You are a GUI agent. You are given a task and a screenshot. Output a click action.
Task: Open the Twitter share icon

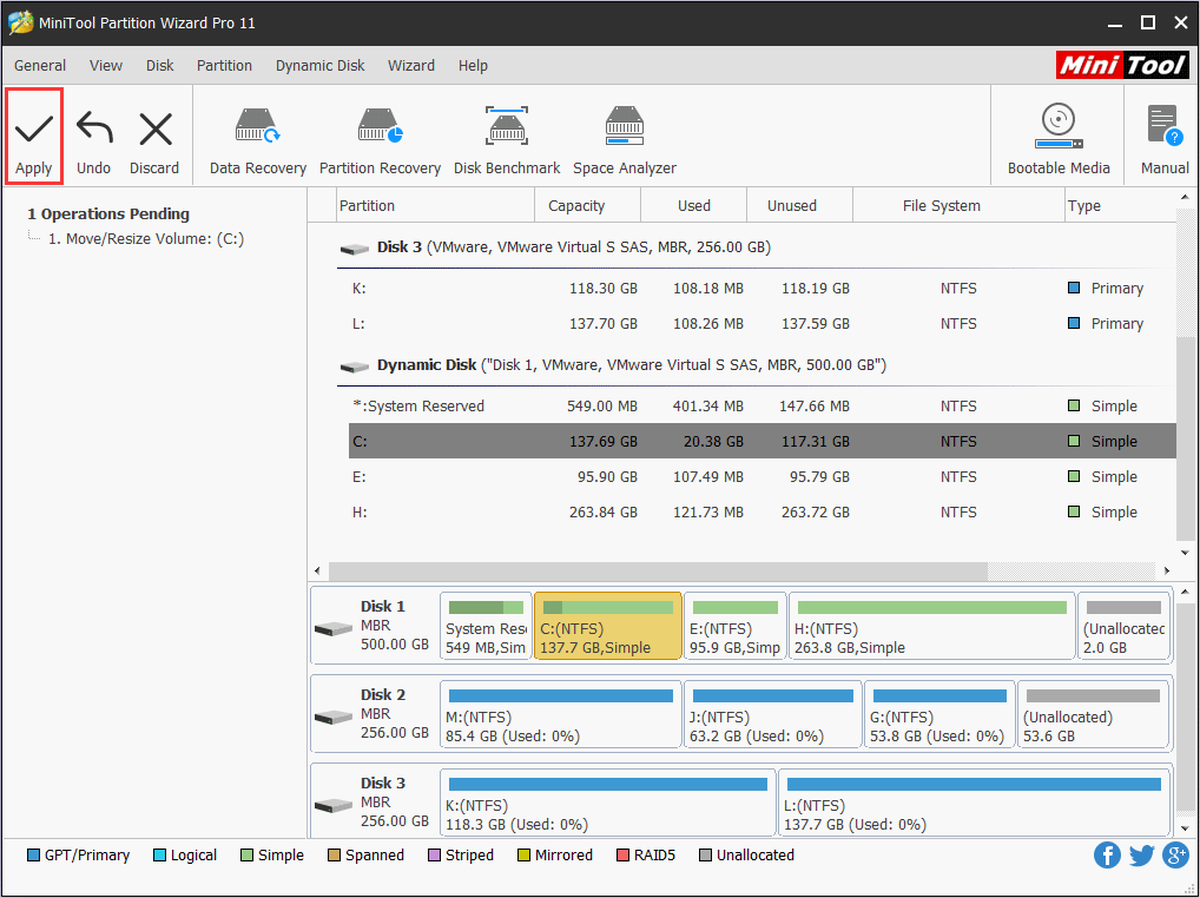[1141, 855]
